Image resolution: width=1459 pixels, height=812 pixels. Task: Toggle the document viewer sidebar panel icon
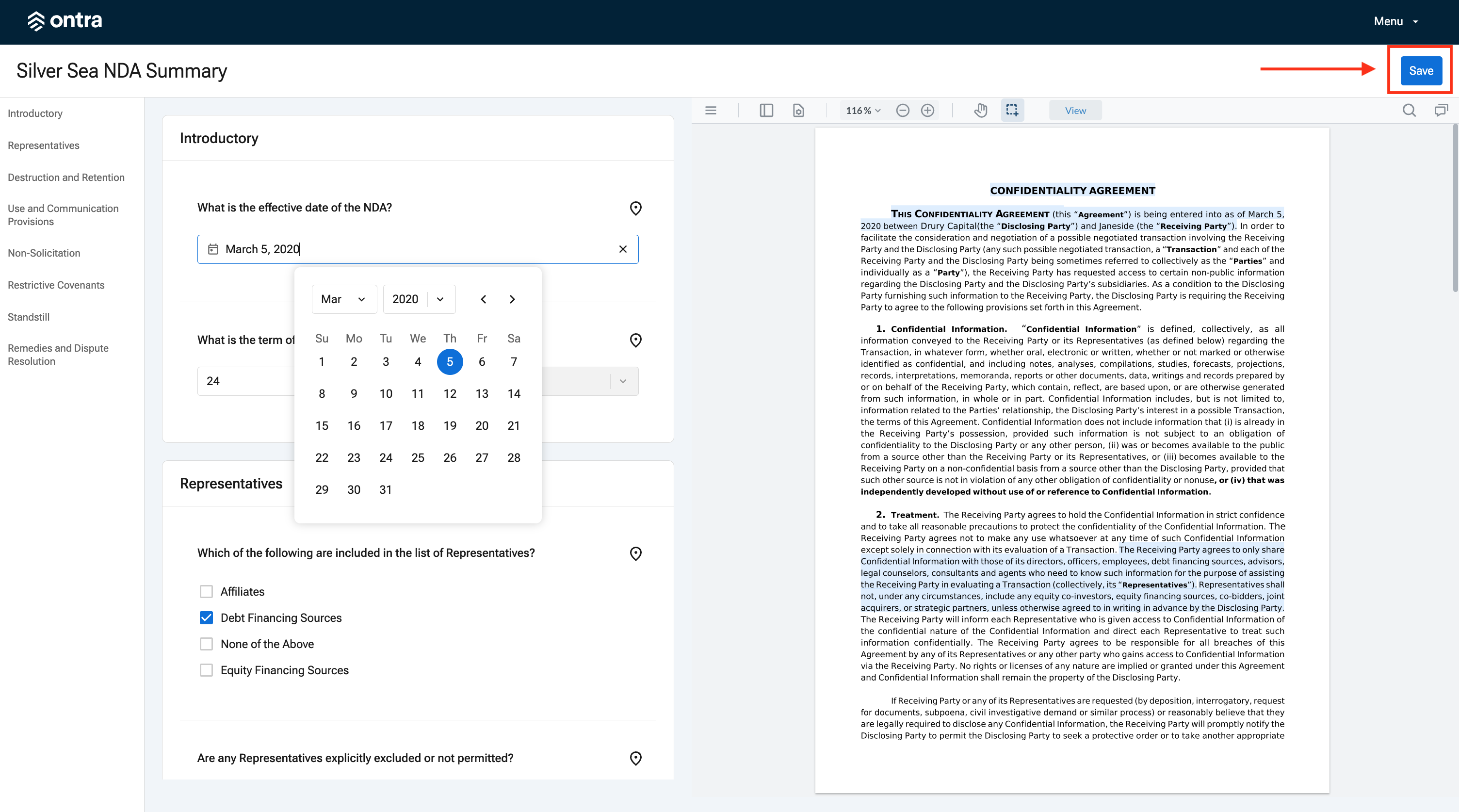(x=766, y=111)
